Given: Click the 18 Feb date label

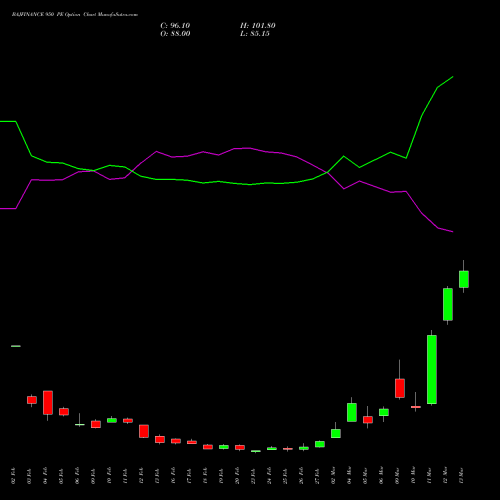Looking at the screenshot, I should pos(205,476).
